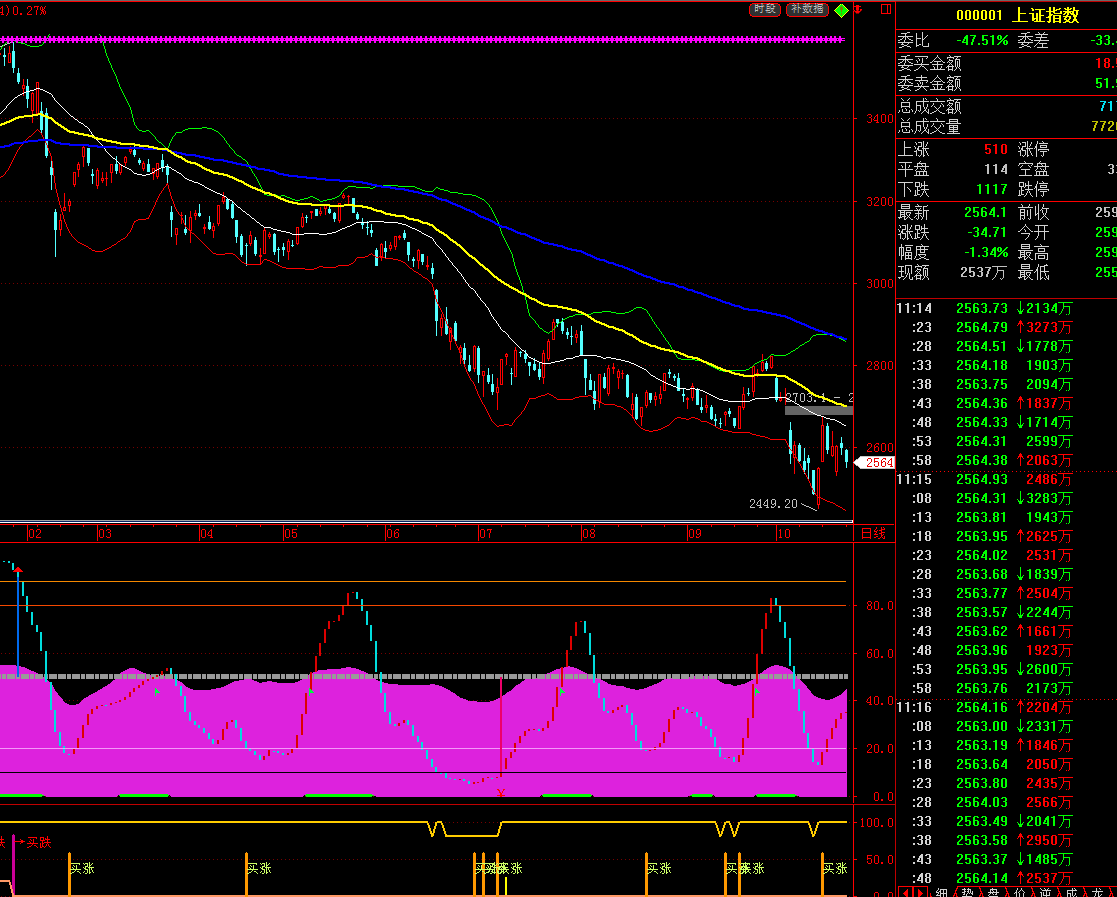Viewport: 1117px width, 897px height.
Task: Click the 3400 price axis label
Action: (880, 119)
